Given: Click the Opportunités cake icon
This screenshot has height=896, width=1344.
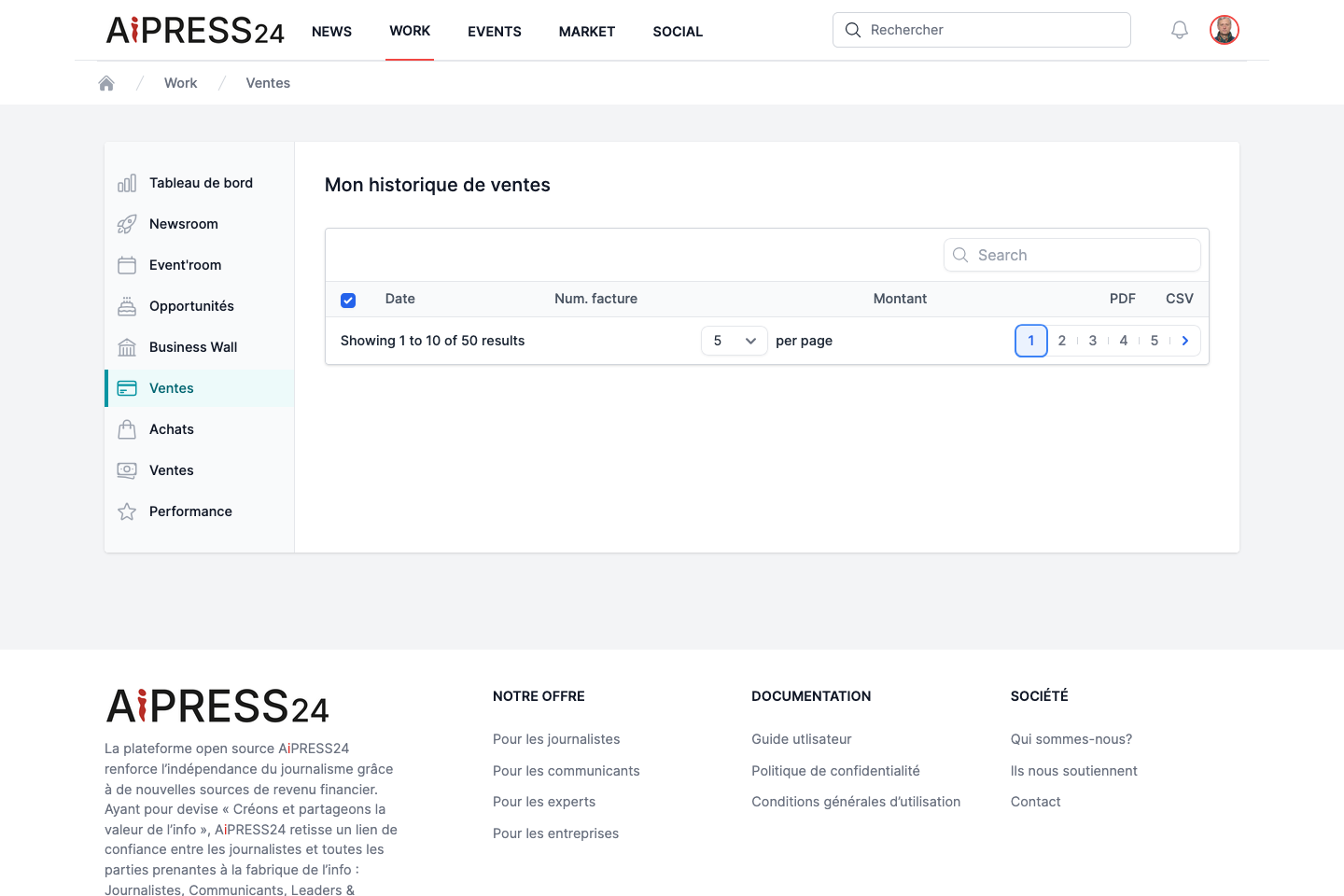Looking at the screenshot, I should [127, 306].
